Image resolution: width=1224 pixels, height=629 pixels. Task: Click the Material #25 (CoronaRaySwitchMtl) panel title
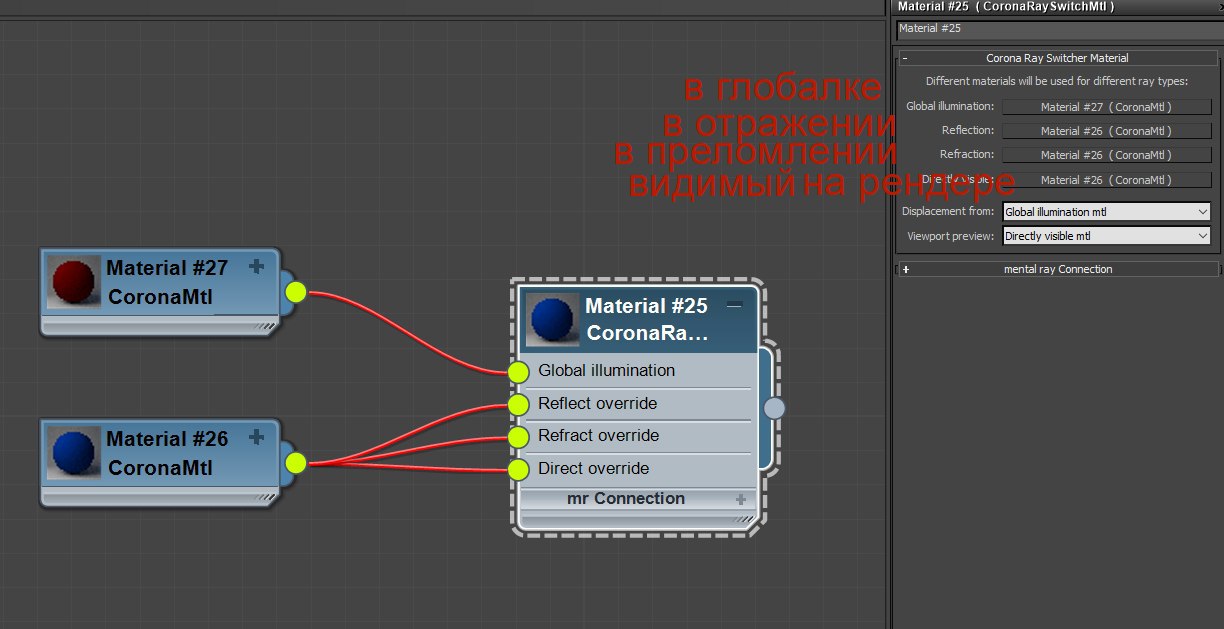(x=1006, y=7)
